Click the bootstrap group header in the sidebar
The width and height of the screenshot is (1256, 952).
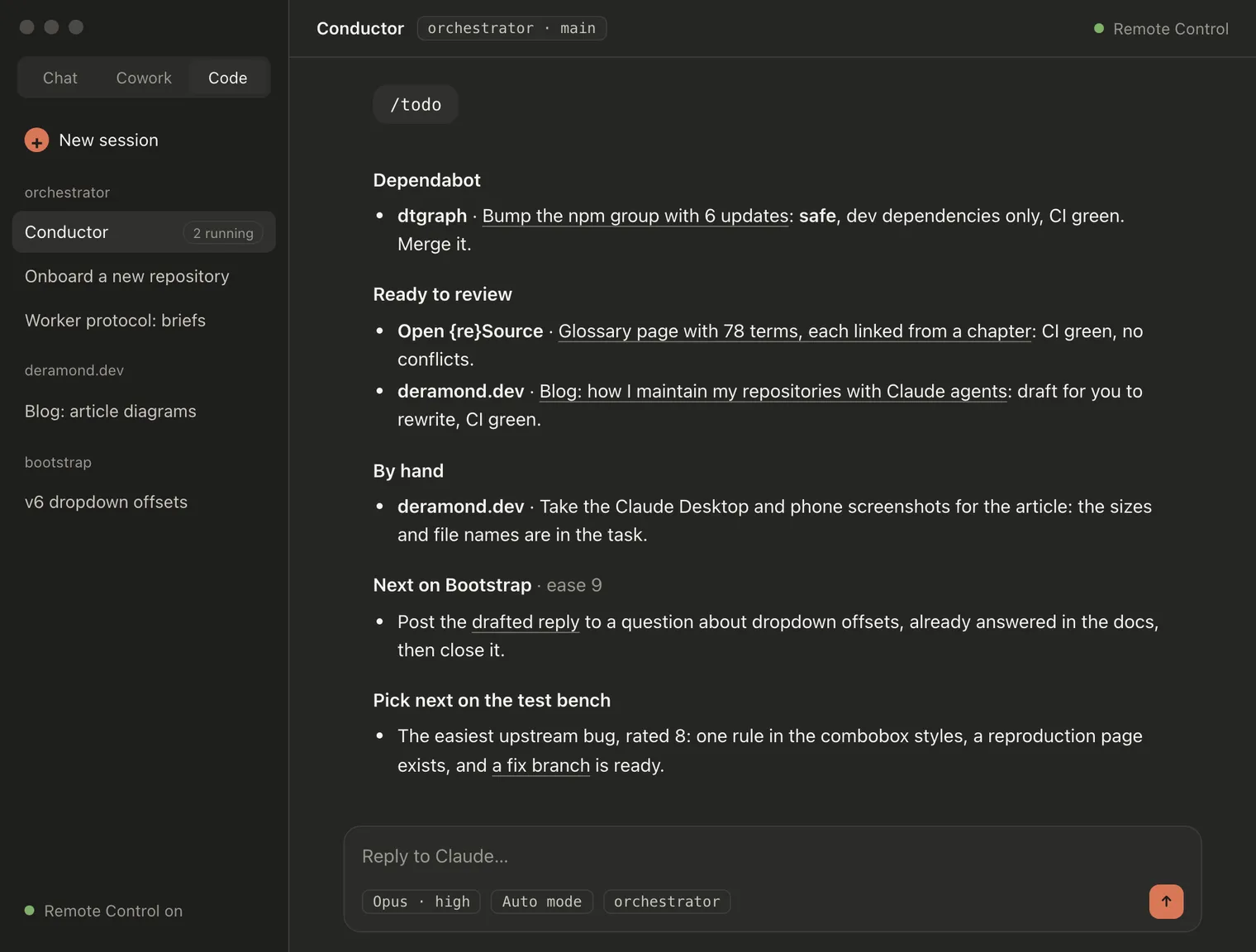pyautogui.click(x=58, y=462)
